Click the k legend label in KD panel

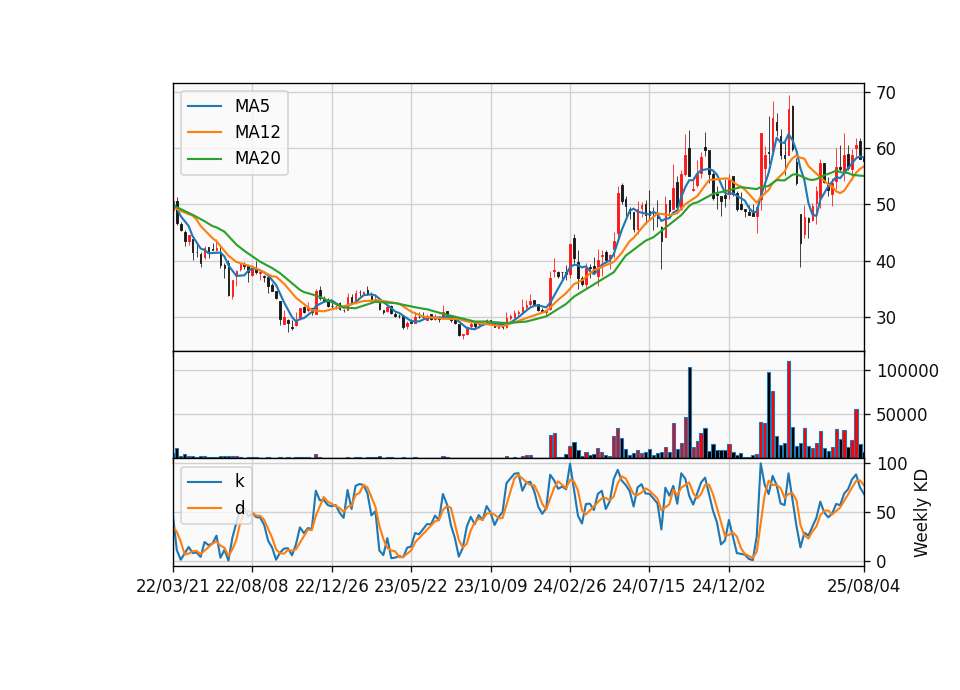point(239,481)
